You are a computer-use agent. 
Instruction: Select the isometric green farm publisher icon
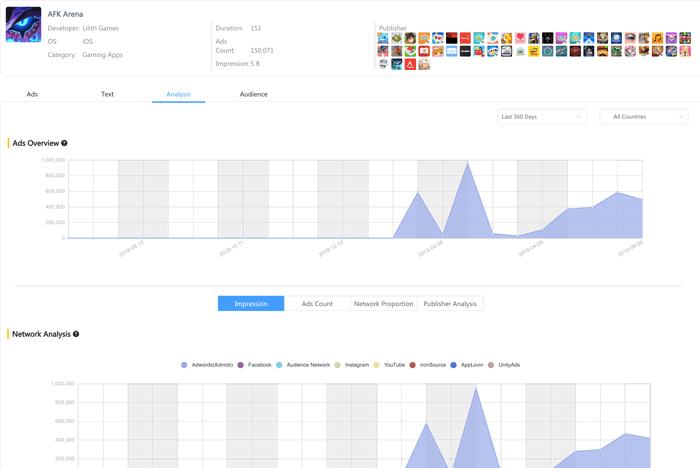[x=397, y=38]
